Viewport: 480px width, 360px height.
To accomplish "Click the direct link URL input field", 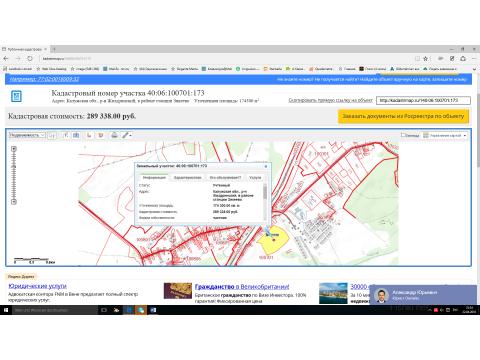I will (x=423, y=100).
